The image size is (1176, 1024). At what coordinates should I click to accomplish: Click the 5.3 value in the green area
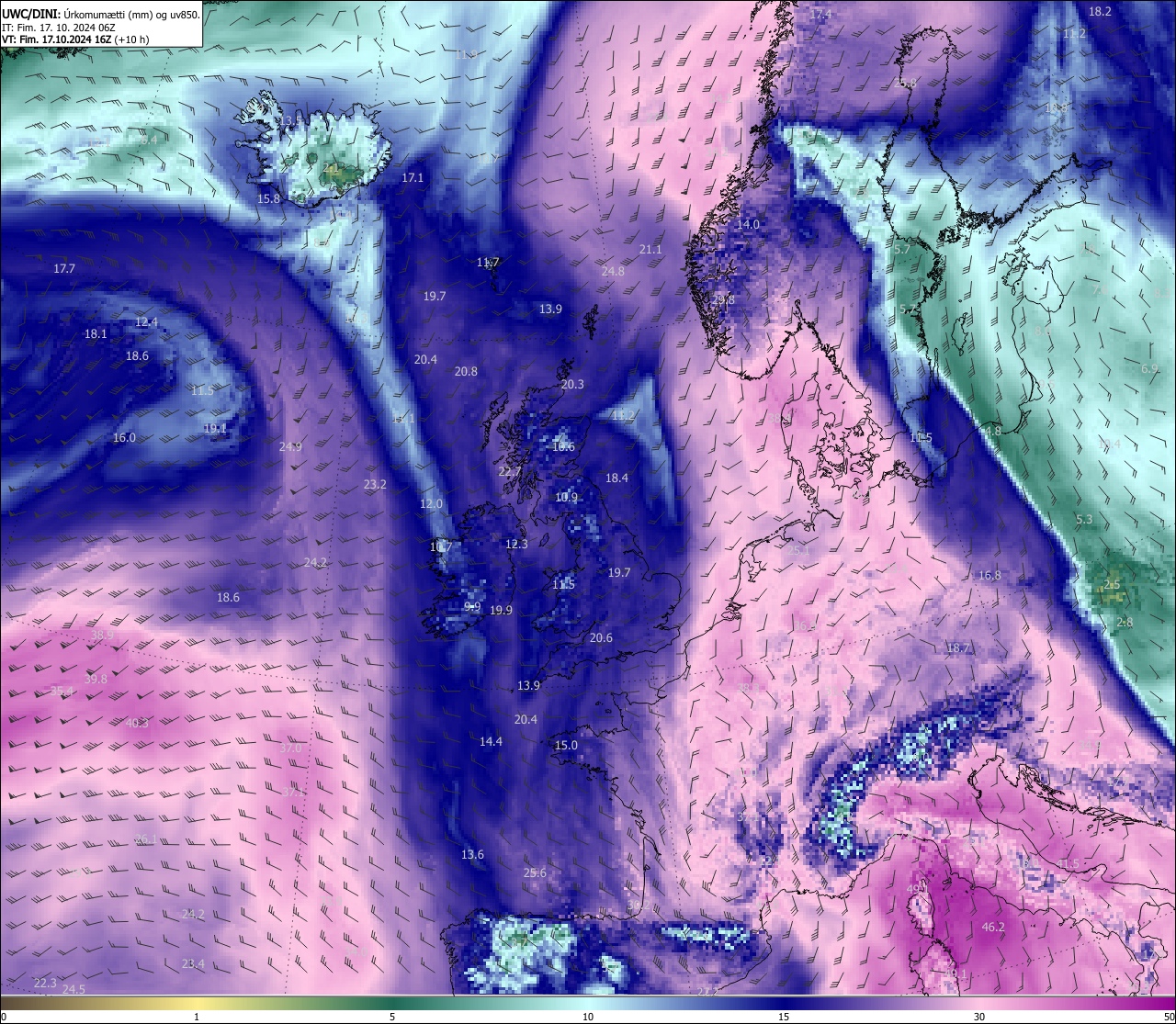pos(1084,519)
